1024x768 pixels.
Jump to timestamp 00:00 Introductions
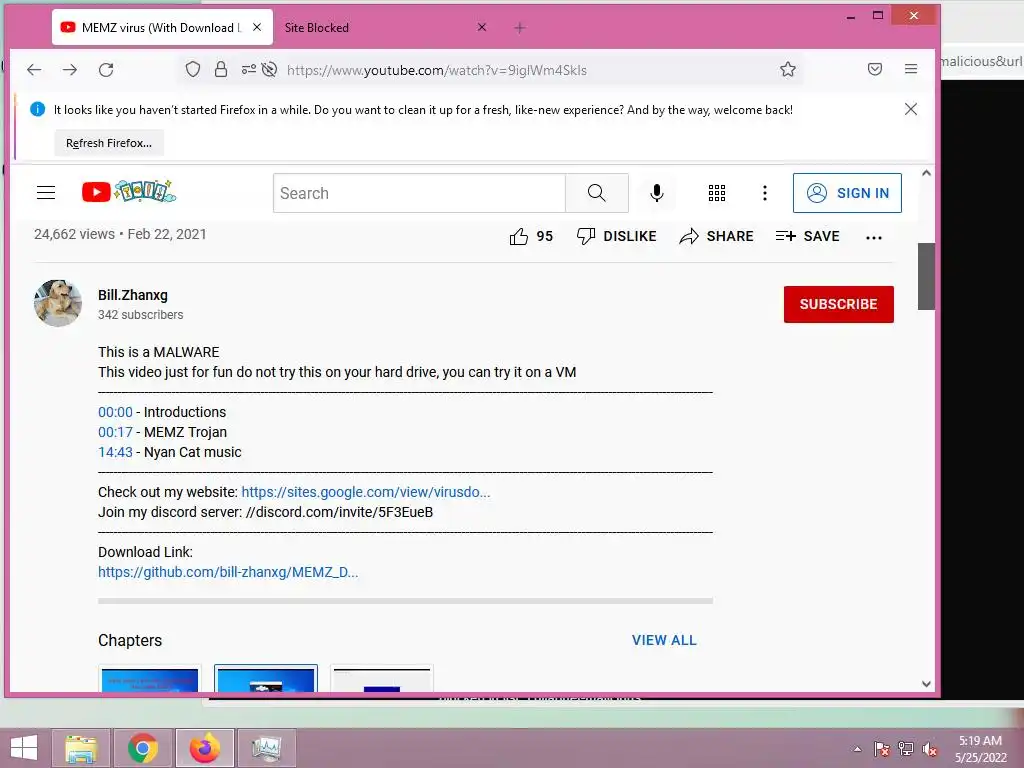[115, 412]
